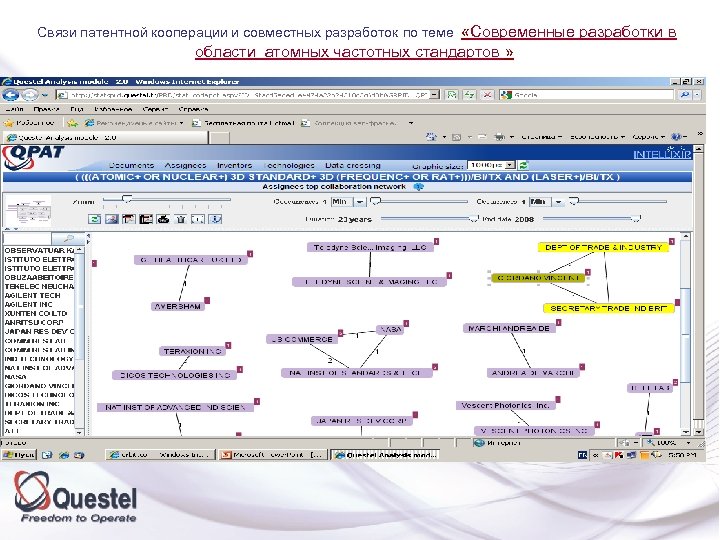
Task: Open the second Occurrences Min dropdown
Action: 558,202
